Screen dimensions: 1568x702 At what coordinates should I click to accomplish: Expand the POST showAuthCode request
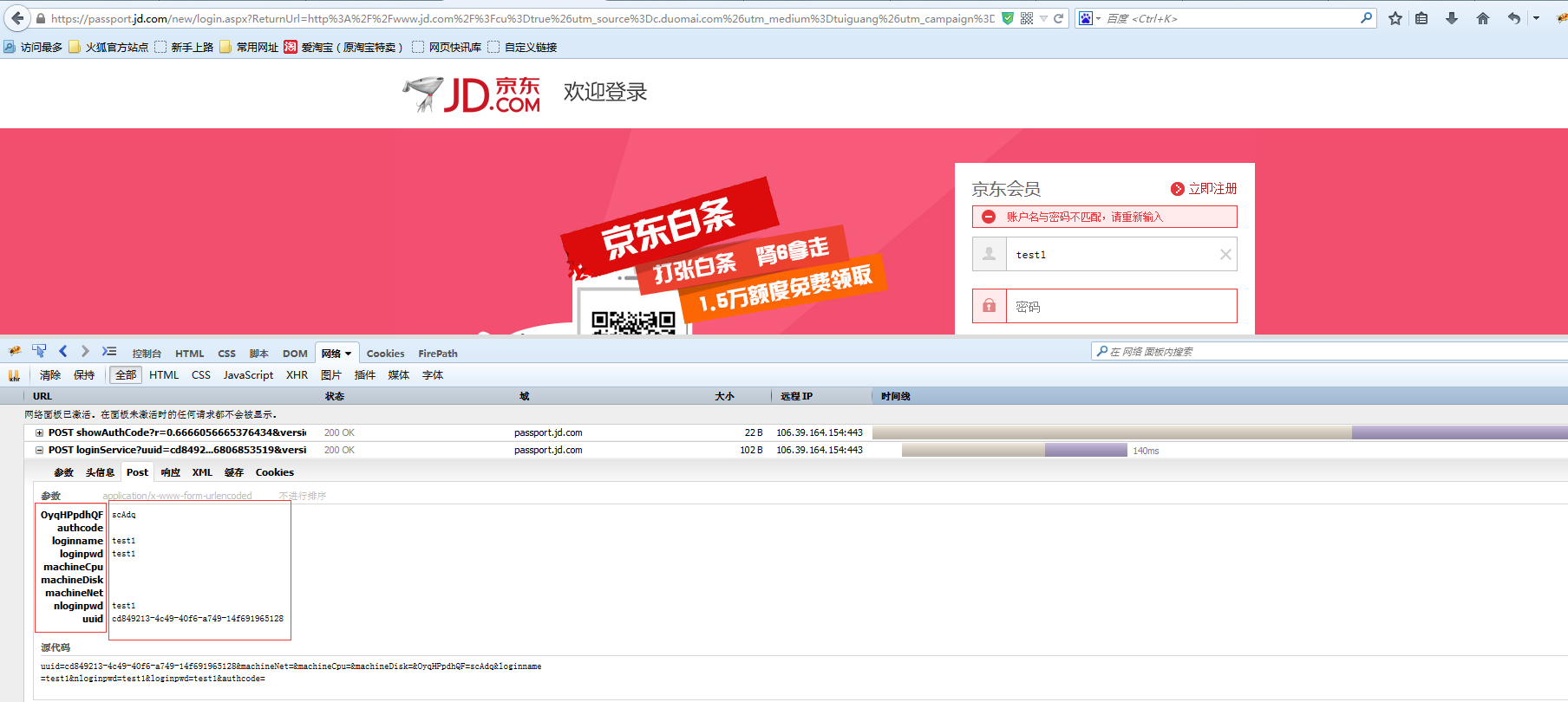(39, 432)
